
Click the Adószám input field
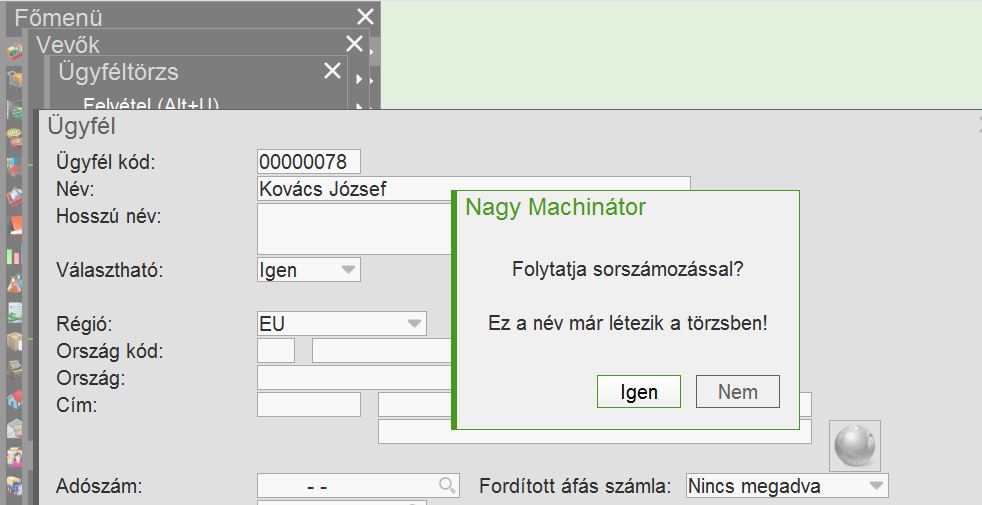point(358,486)
